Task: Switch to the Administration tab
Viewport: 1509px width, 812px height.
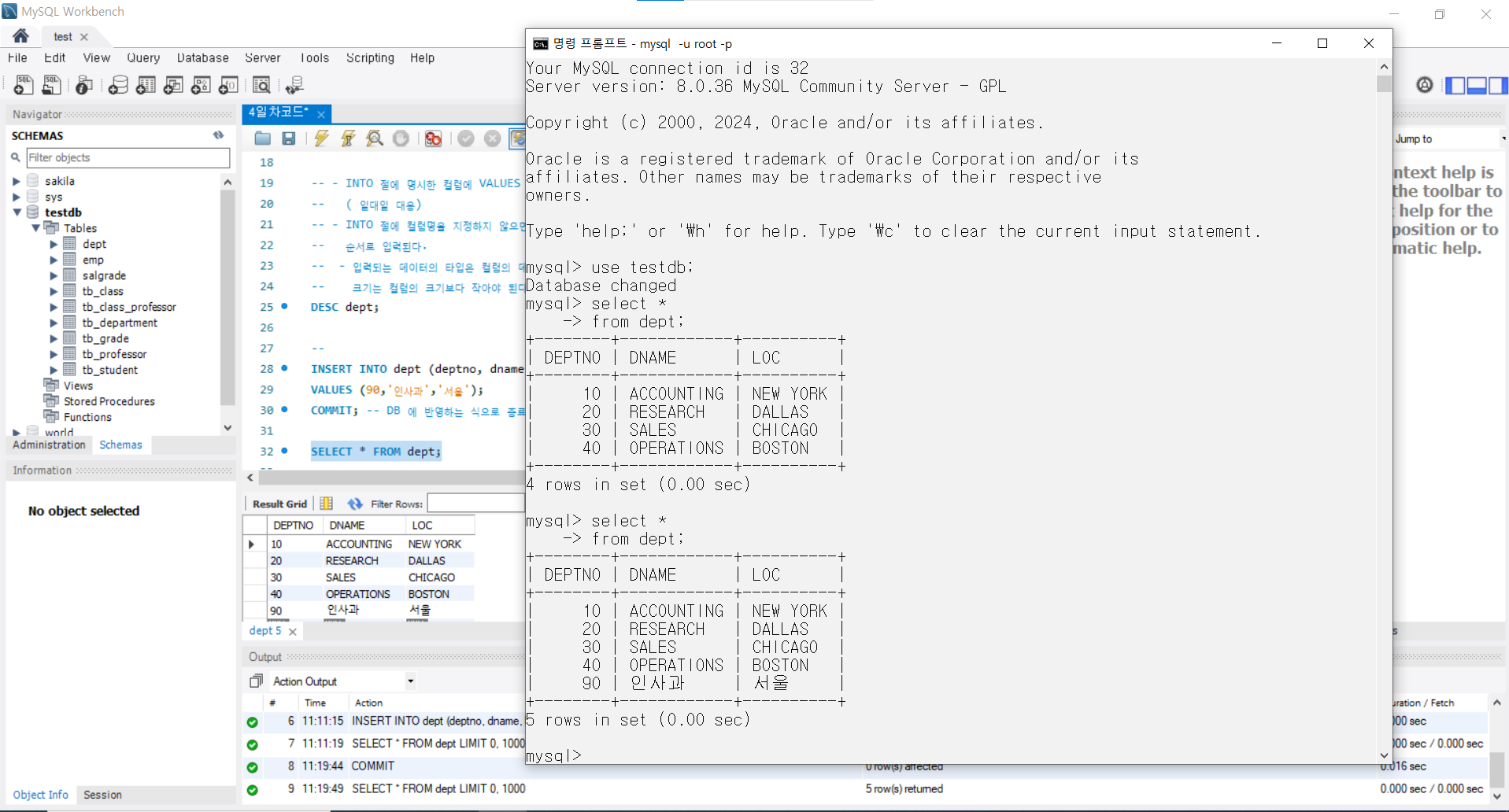Action: [x=49, y=445]
